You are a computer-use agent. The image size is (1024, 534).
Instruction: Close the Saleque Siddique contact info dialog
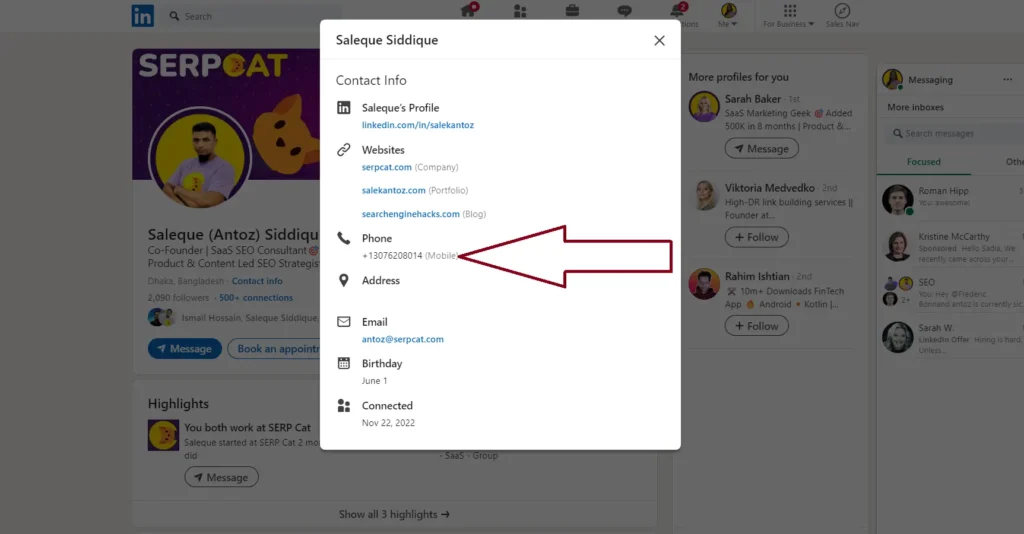(x=659, y=40)
